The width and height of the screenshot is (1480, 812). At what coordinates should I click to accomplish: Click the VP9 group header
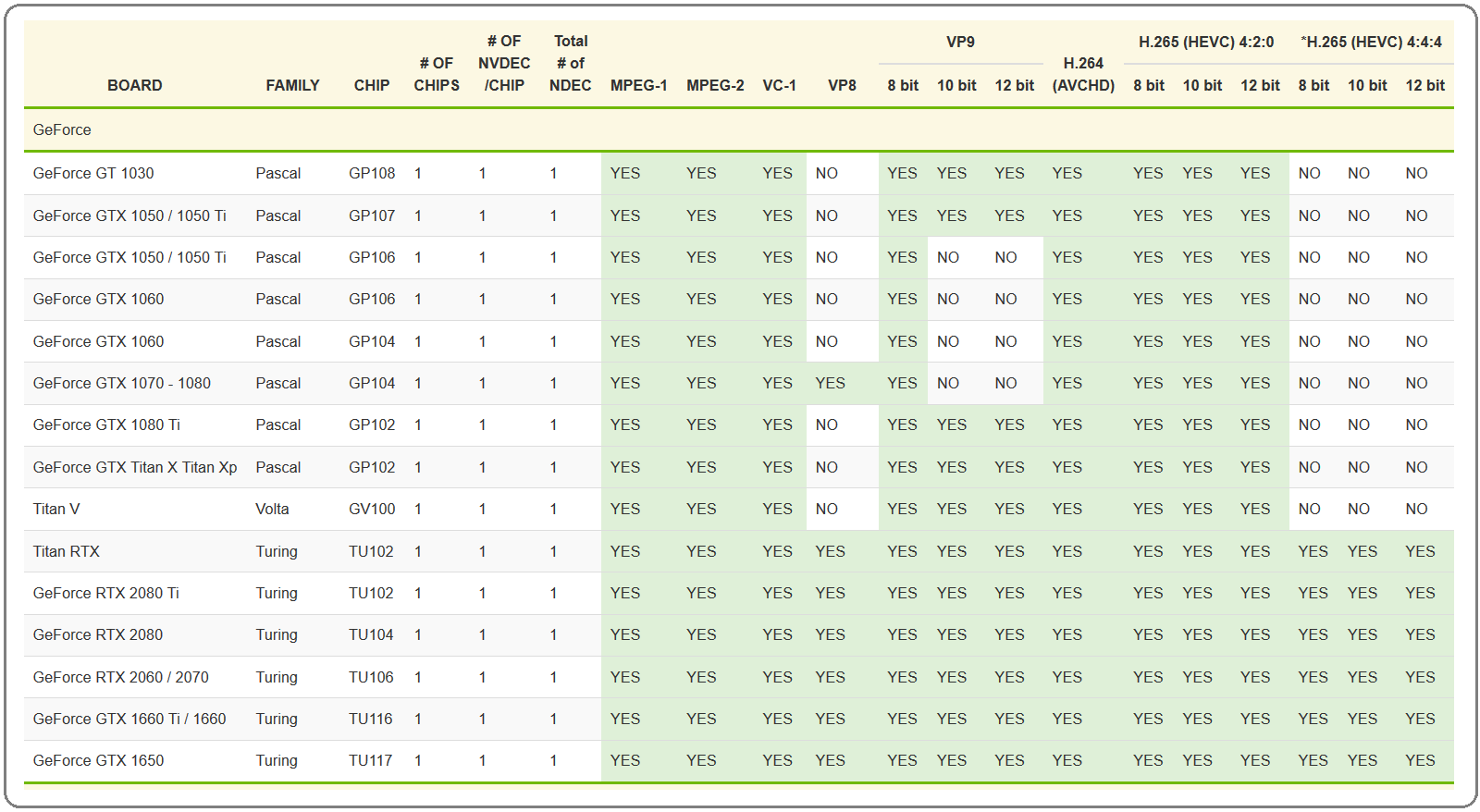(960, 42)
